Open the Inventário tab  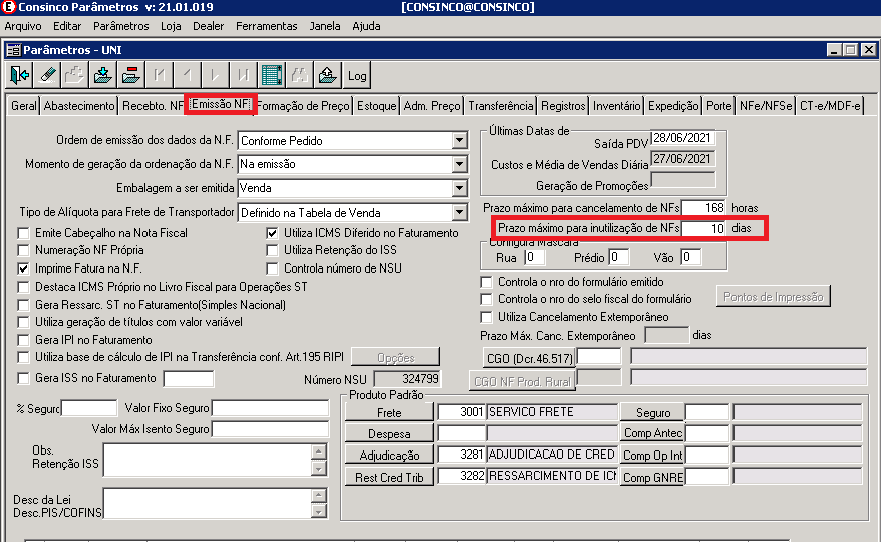(616, 106)
